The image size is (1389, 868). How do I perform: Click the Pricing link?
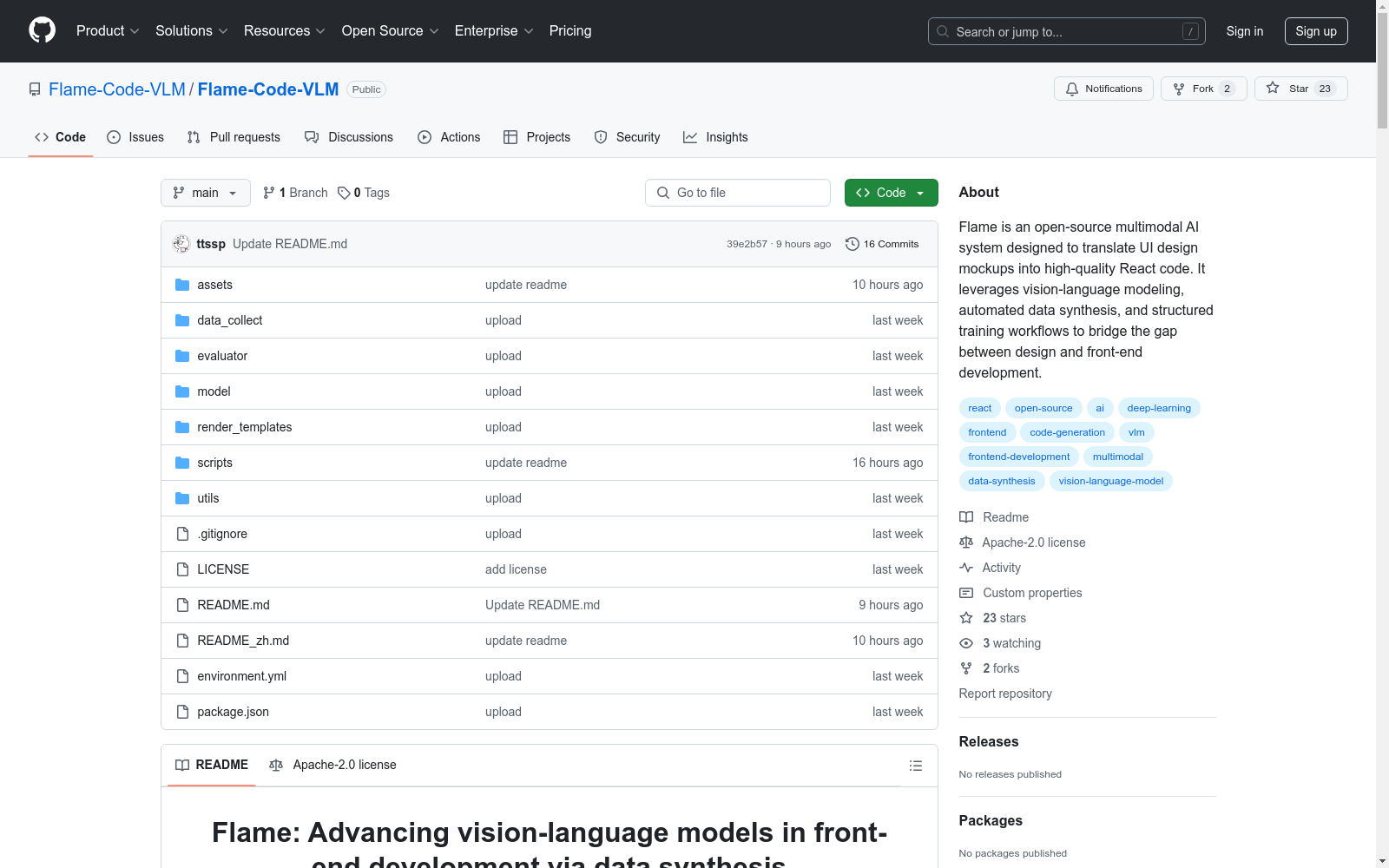570,30
